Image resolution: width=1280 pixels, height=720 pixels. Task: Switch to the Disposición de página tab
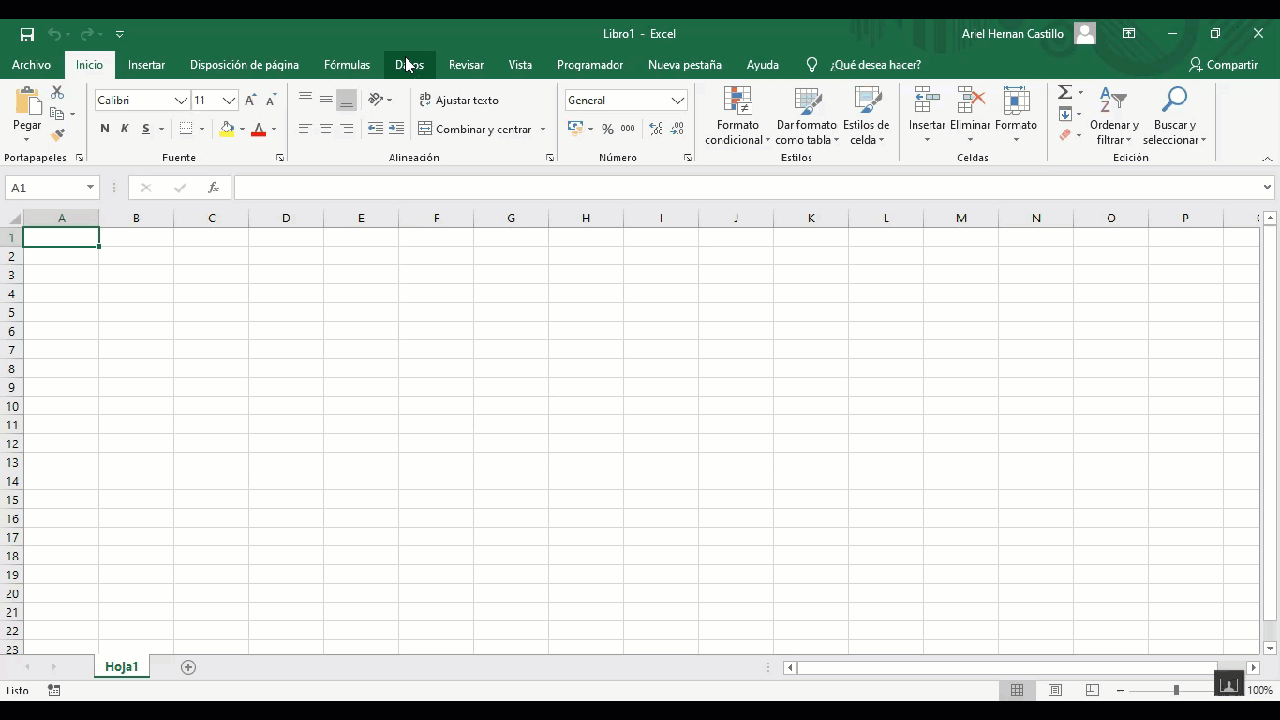[244, 65]
